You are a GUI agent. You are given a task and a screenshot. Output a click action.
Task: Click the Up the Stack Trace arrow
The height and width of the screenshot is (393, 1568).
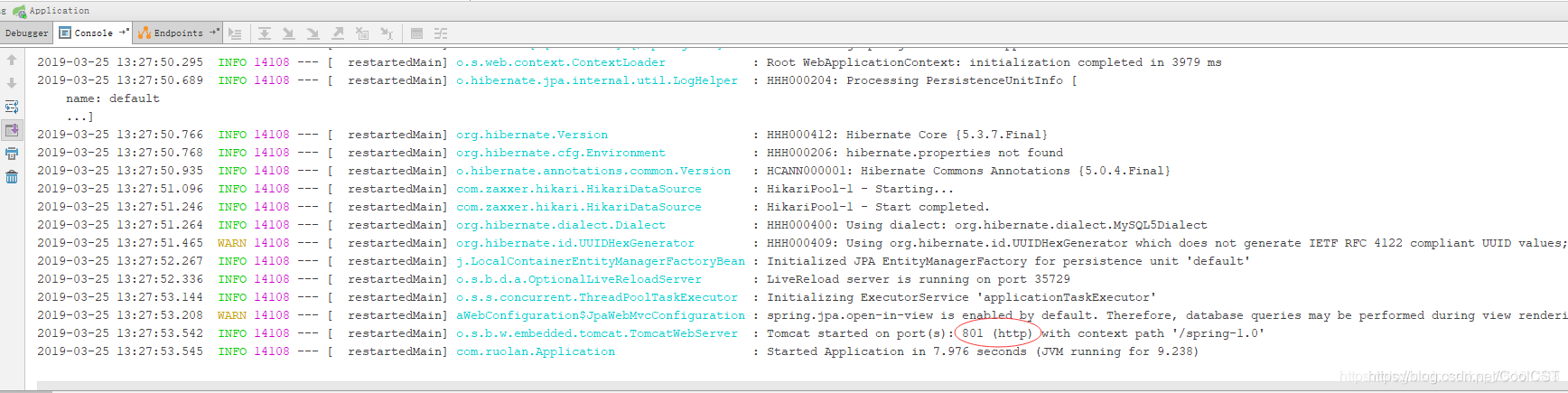point(12,60)
